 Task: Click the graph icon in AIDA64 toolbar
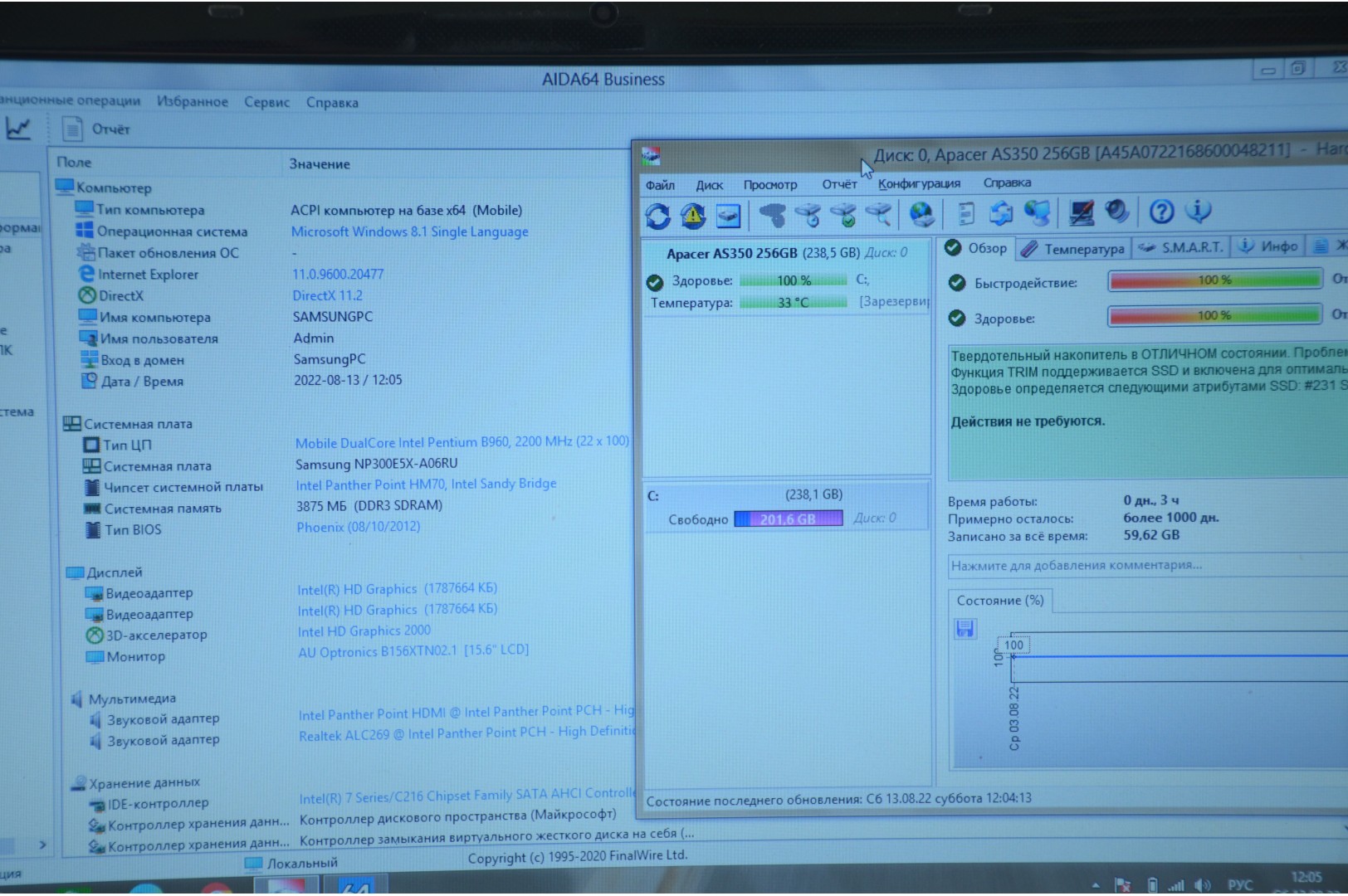18,128
